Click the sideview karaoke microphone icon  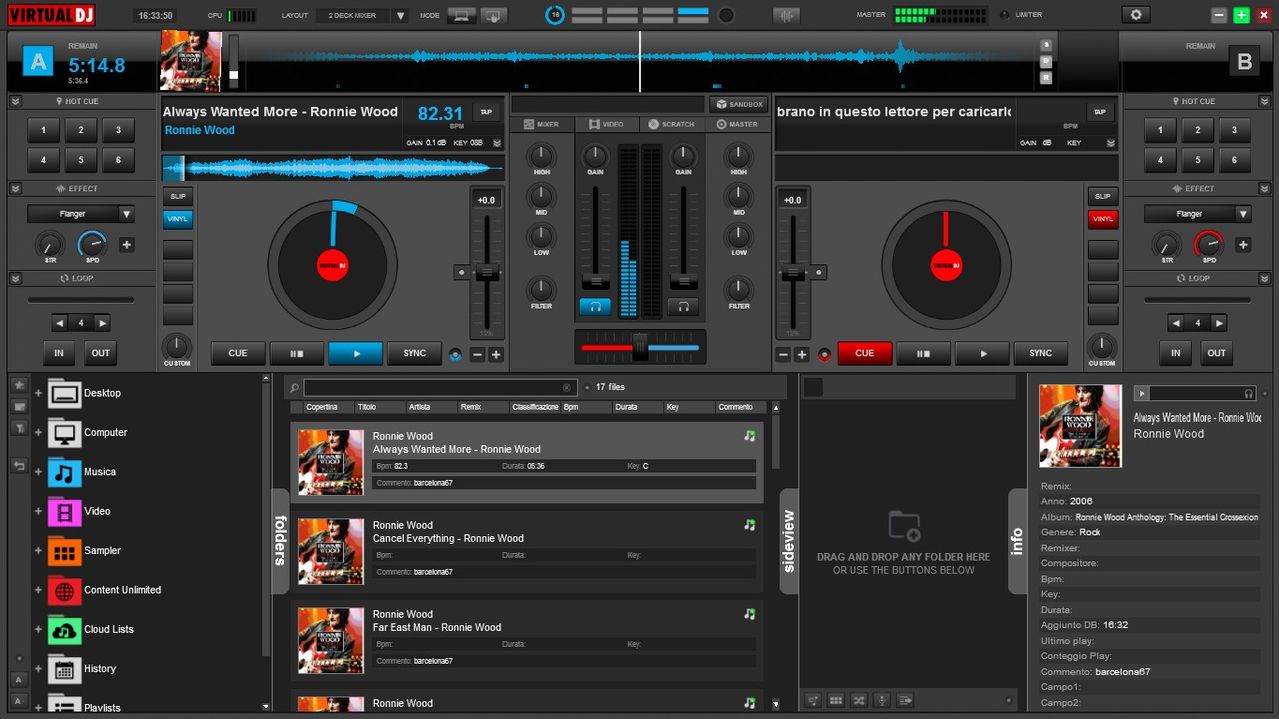coord(881,700)
